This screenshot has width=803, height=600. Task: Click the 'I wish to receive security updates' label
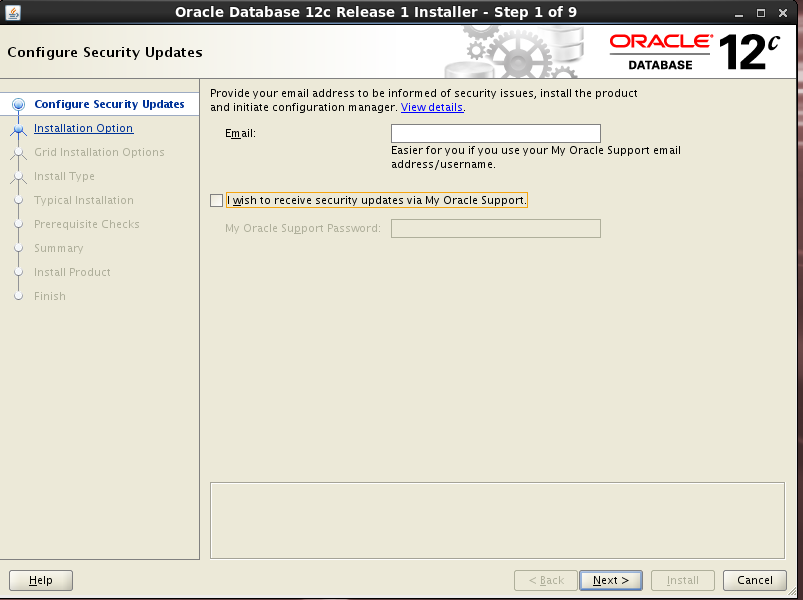click(376, 200)
